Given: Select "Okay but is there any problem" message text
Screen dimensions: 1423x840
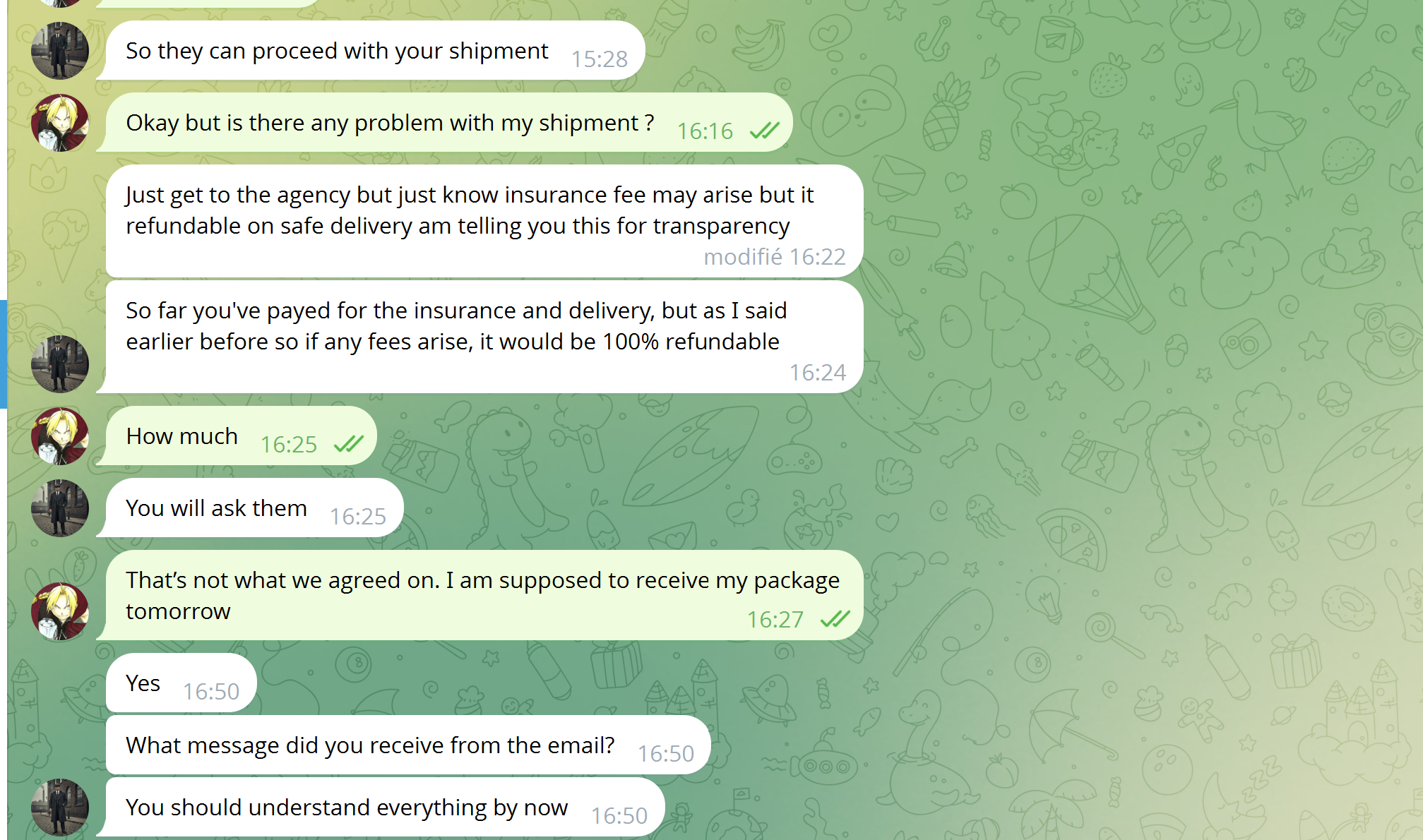Looking at the screenshot, I should pos(390,123).
